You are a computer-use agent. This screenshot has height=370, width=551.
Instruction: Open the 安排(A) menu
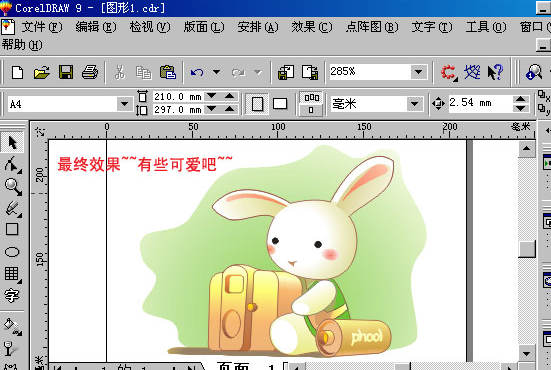pos(258,27)
